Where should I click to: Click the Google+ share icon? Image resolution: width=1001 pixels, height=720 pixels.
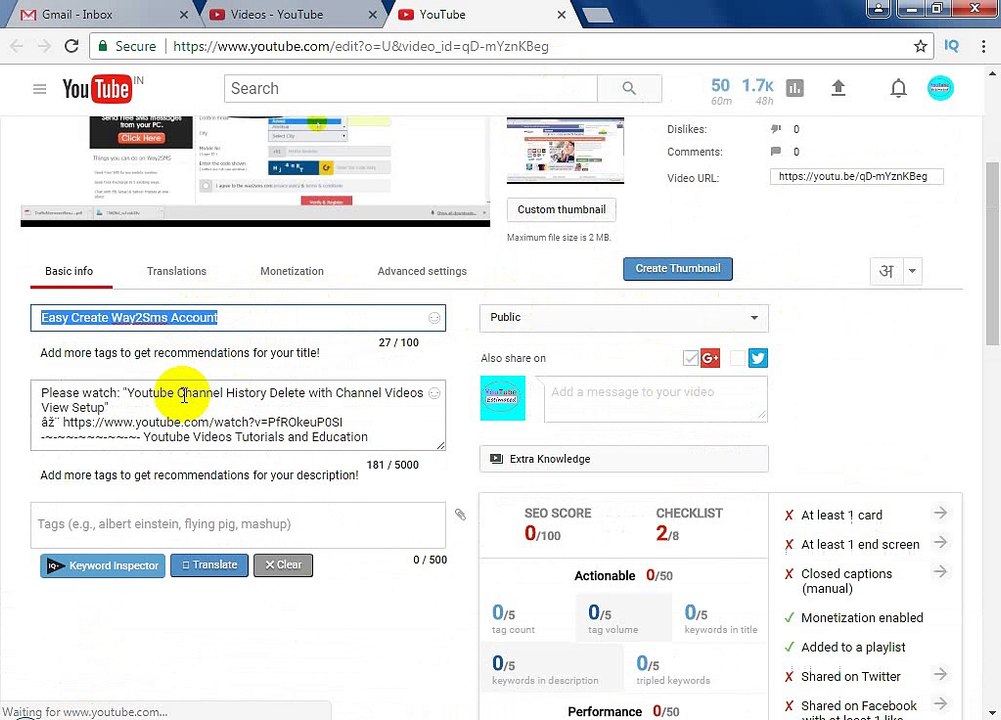(x=710, y=358)
